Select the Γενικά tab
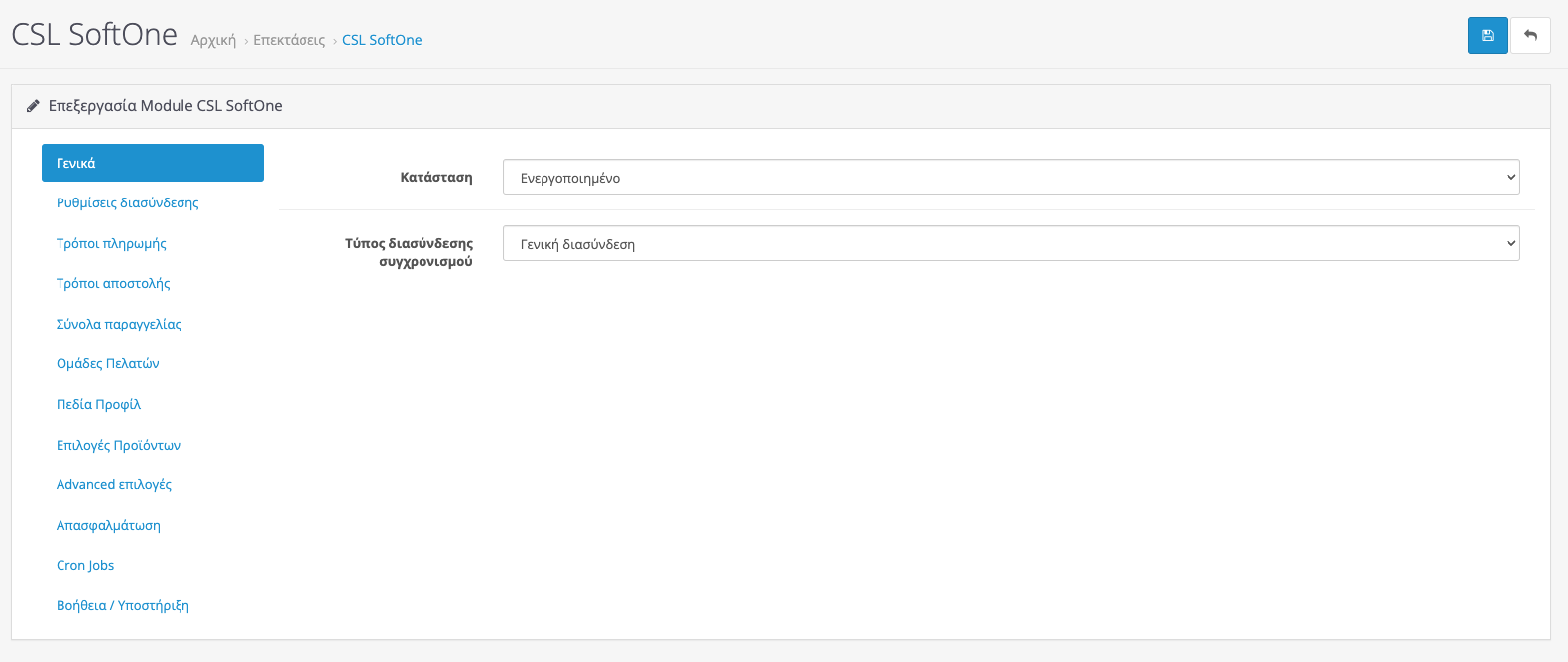The width and height of the screenshot is (1568, 662). (x=153, y=163)
